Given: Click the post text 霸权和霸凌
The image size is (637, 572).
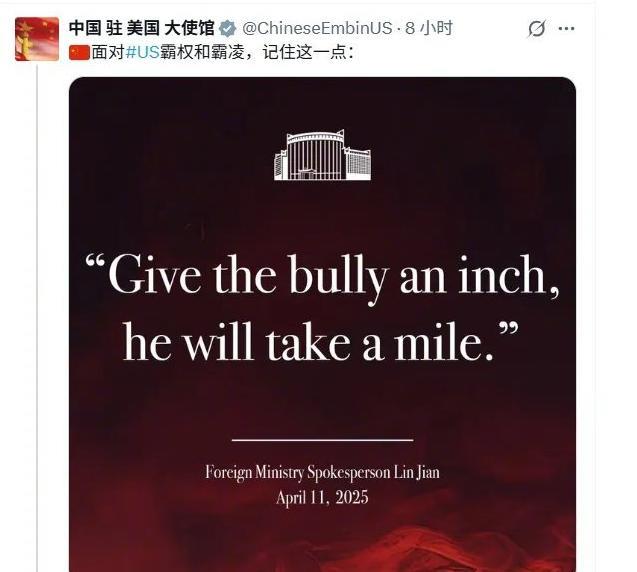Looking at the screenshot, I should point(202,52).
